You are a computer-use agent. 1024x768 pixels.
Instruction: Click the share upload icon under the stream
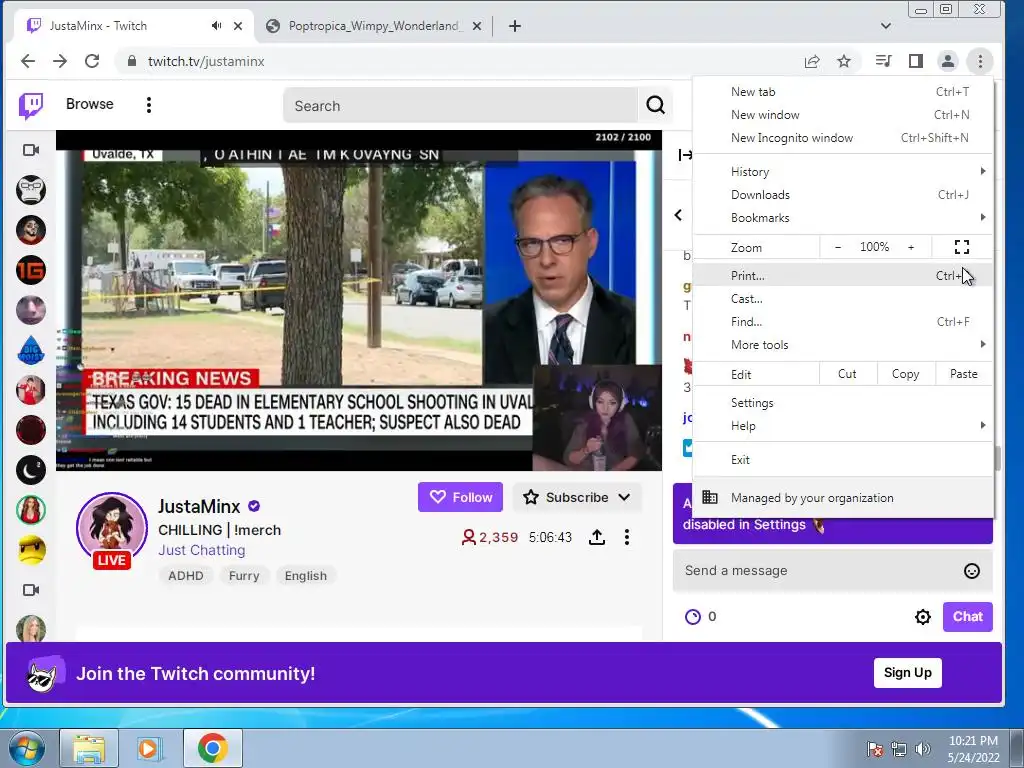click(597, 537)
